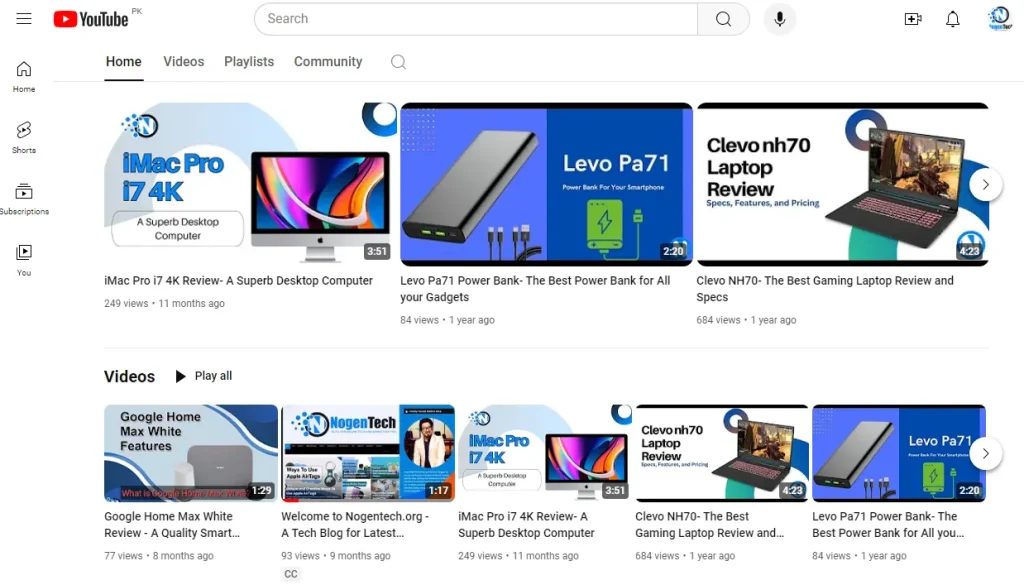Open Google Home Max White Features thumbnail
This screenshot has width=1024, height=585.
point(191,453)
